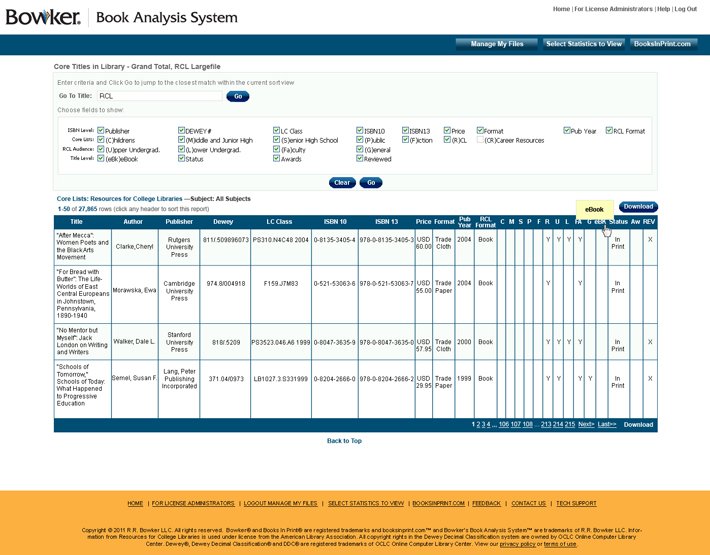Toggle (C)hildrens core list checkbox

(x=101, y=140)
